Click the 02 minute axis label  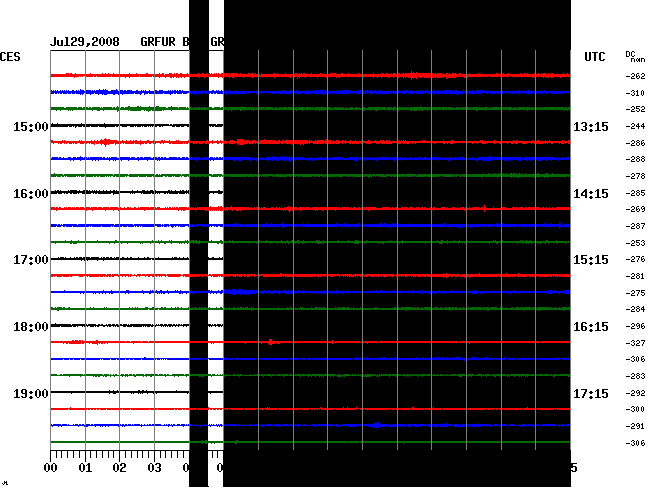pos(119,468)
